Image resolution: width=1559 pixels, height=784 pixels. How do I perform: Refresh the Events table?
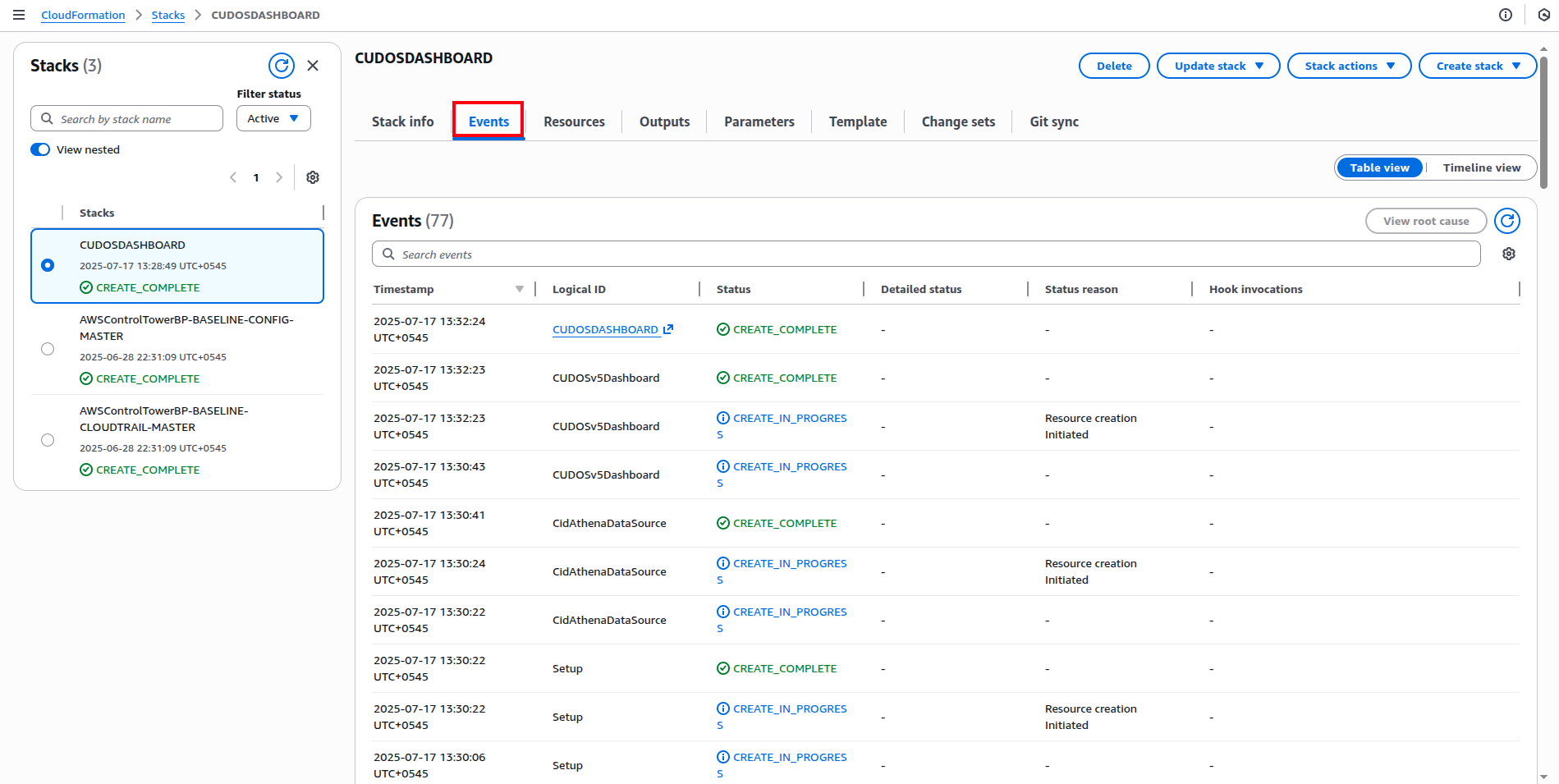point(1508,220)
